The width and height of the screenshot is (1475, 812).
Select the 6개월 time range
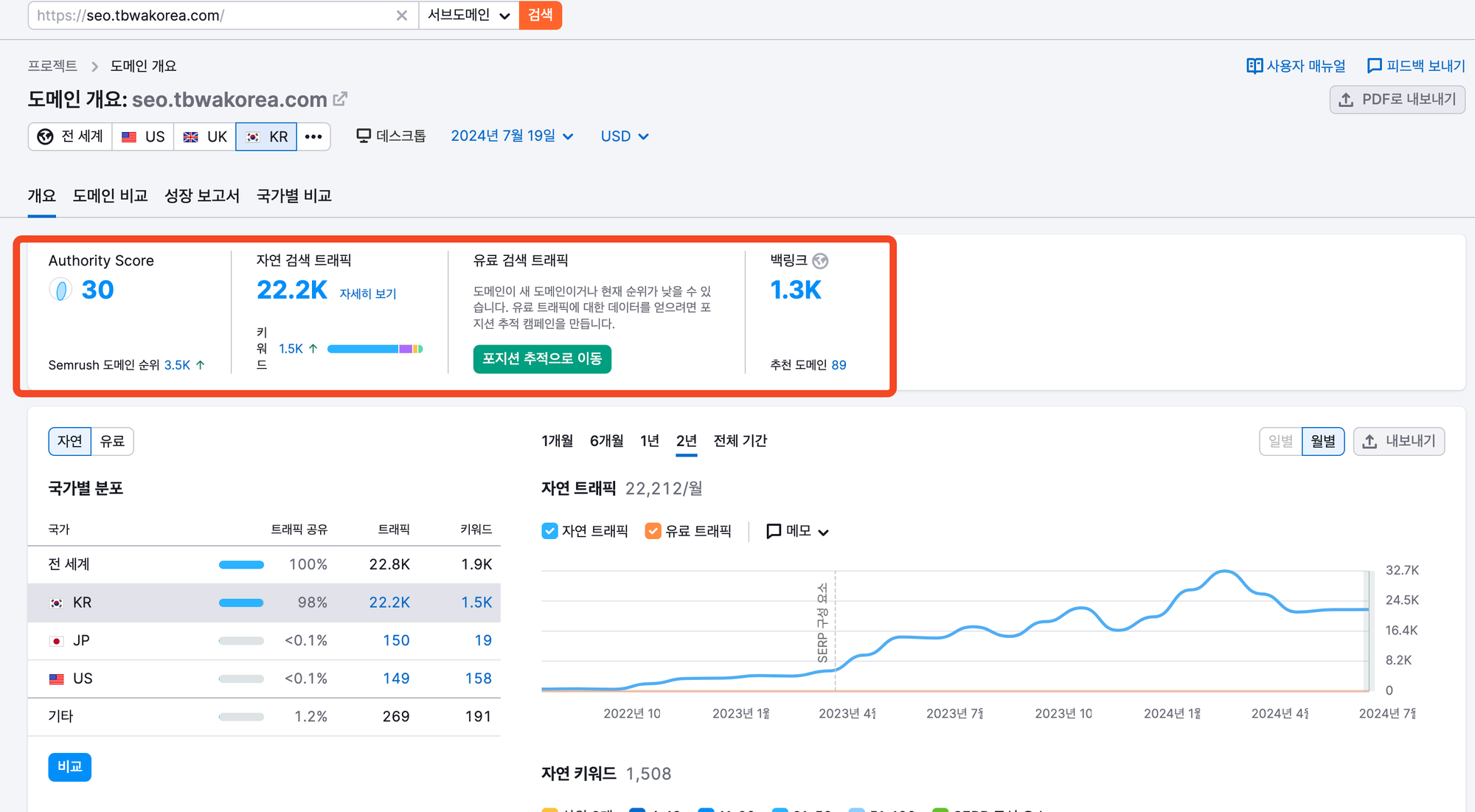click(x=607, y=441)
